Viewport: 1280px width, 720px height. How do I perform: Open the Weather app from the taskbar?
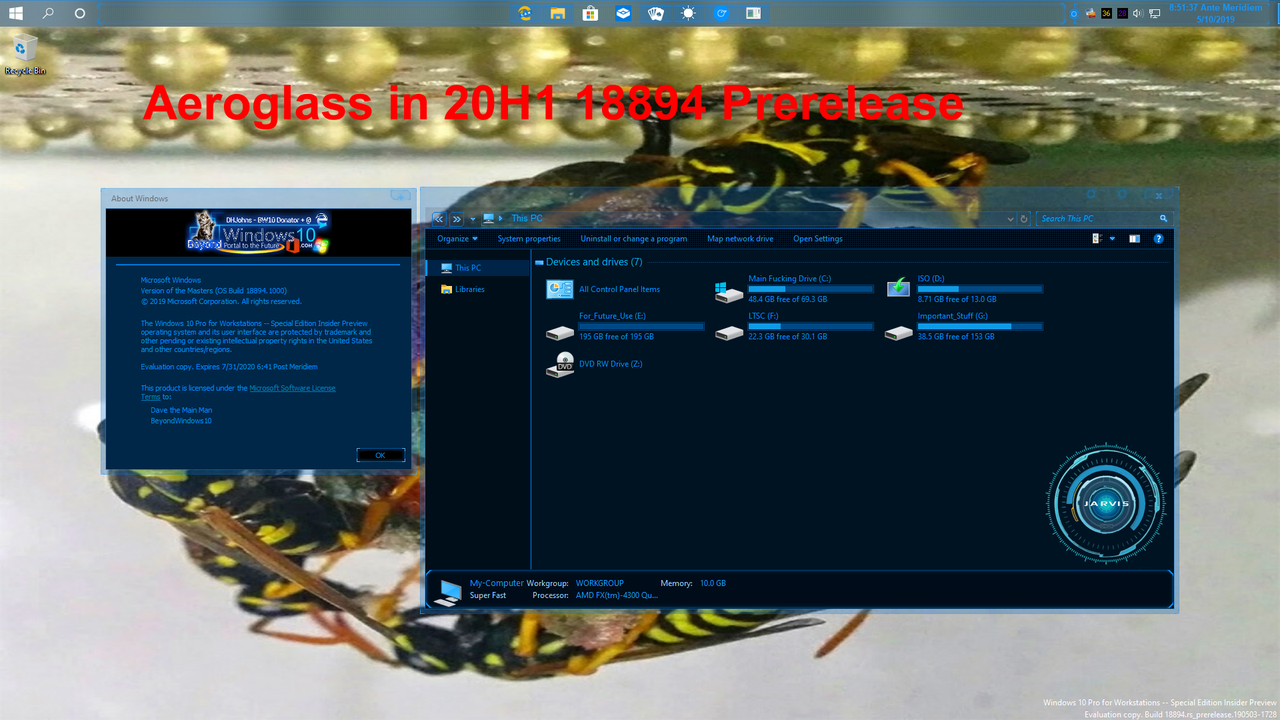(x=687, y=13)
